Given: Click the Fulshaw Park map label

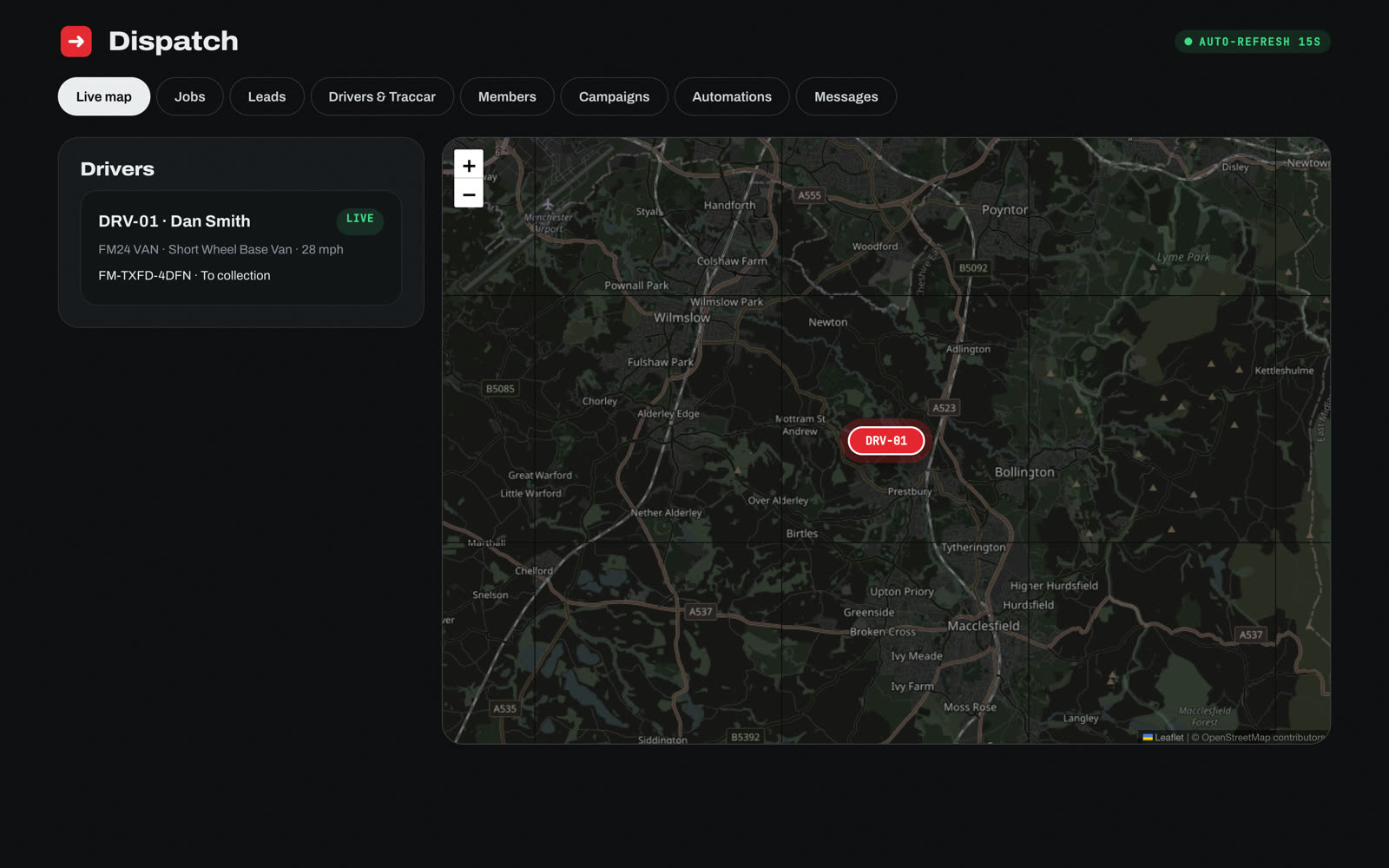Looking at the screenshot, I should [660, 362].
